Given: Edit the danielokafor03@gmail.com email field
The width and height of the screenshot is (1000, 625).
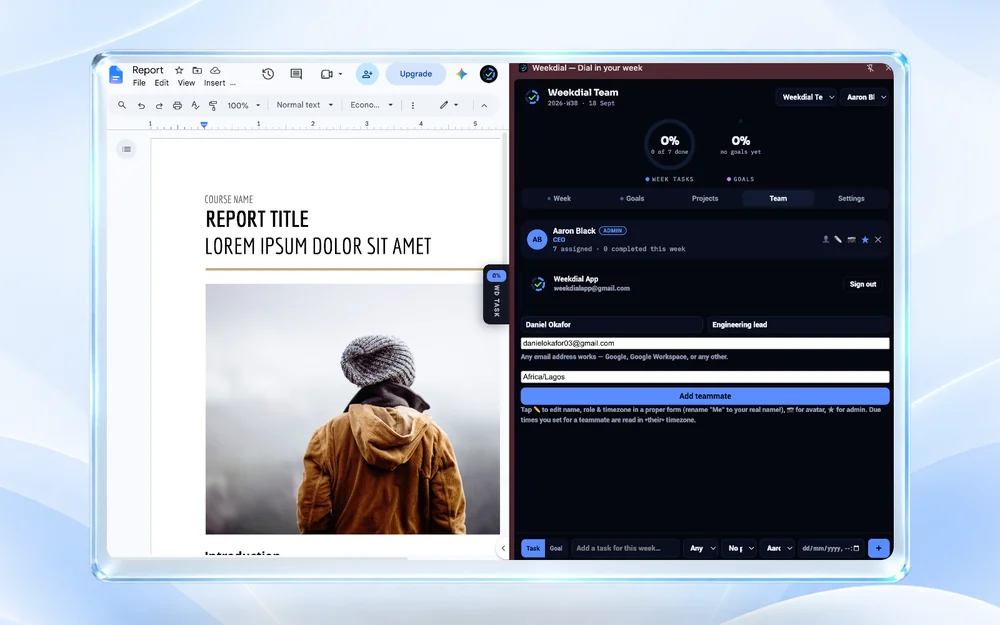Looking at the screenshot, I should pyautogui.click(x=705, y=343).
